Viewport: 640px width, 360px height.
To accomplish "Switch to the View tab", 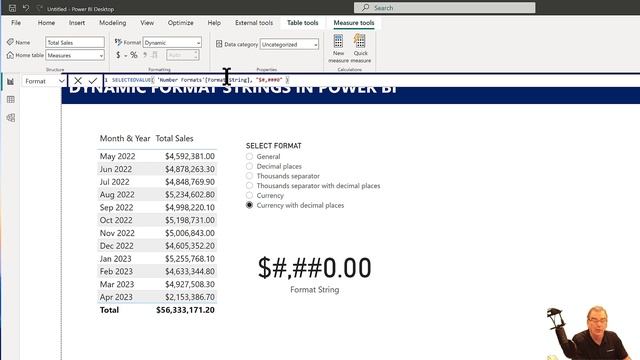I will [147, 23].
